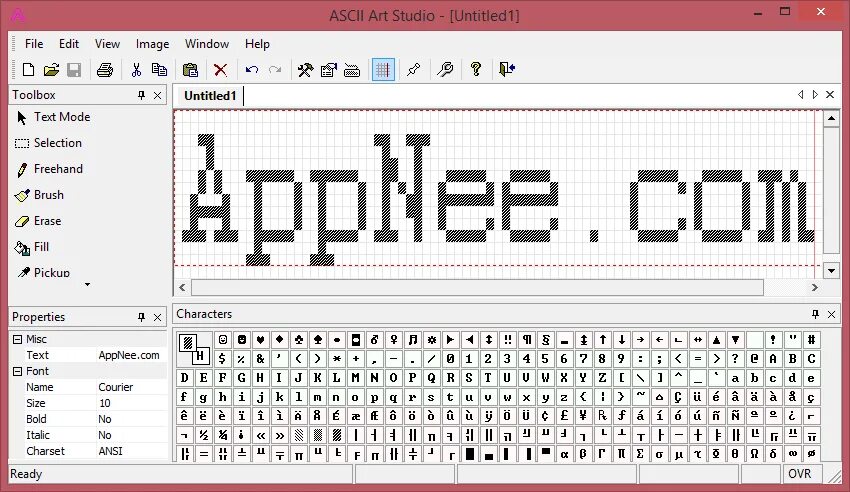Click the pushpin toolbar icon
Screen dimensions: 850x492
click(414, 69)
